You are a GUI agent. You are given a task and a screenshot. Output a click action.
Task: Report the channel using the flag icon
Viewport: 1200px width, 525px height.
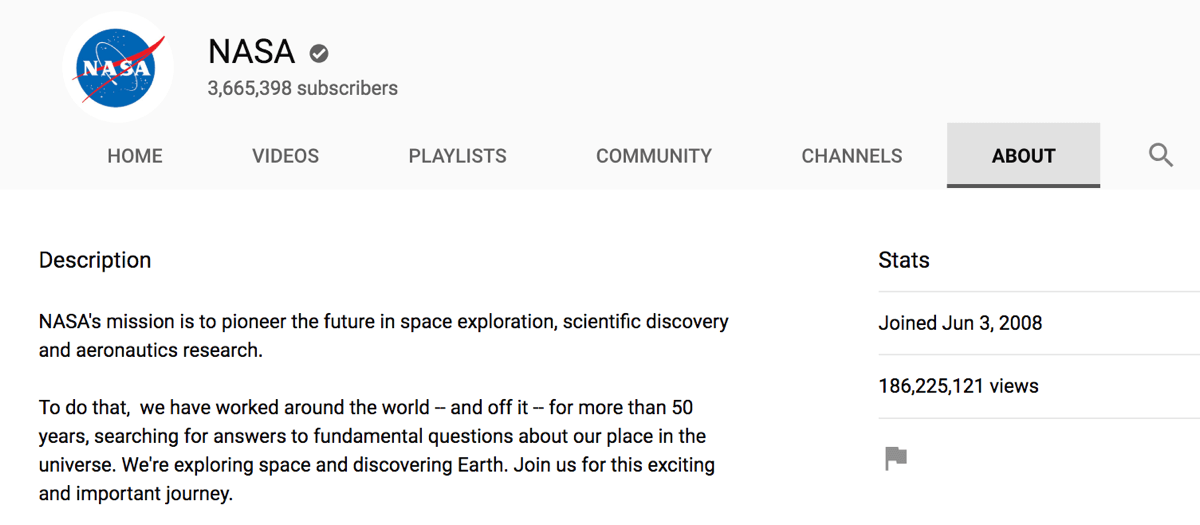pos(896,459)
